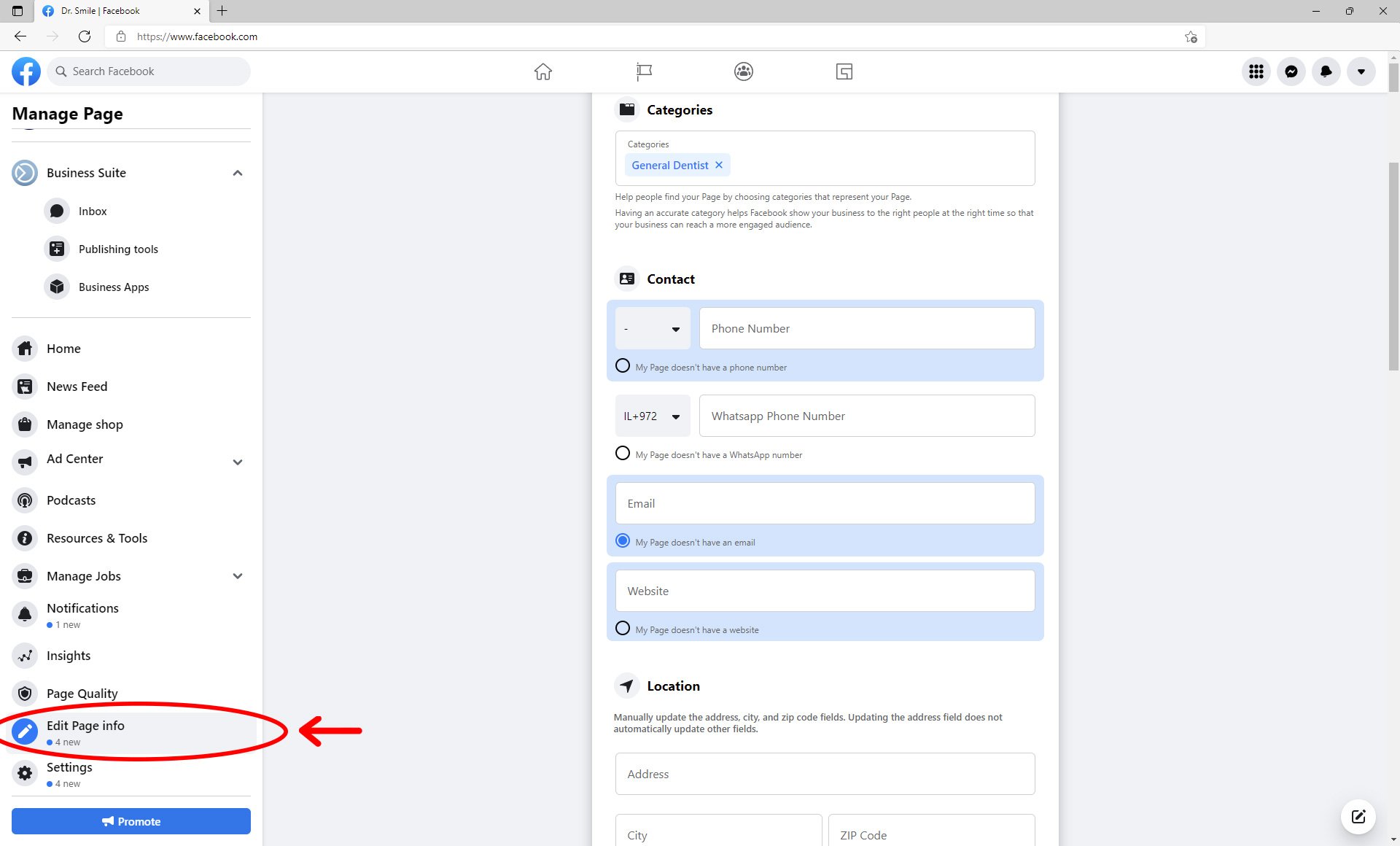
Task: Open the Pages flag icon in top navigation
Action: (x=644, y=71)
